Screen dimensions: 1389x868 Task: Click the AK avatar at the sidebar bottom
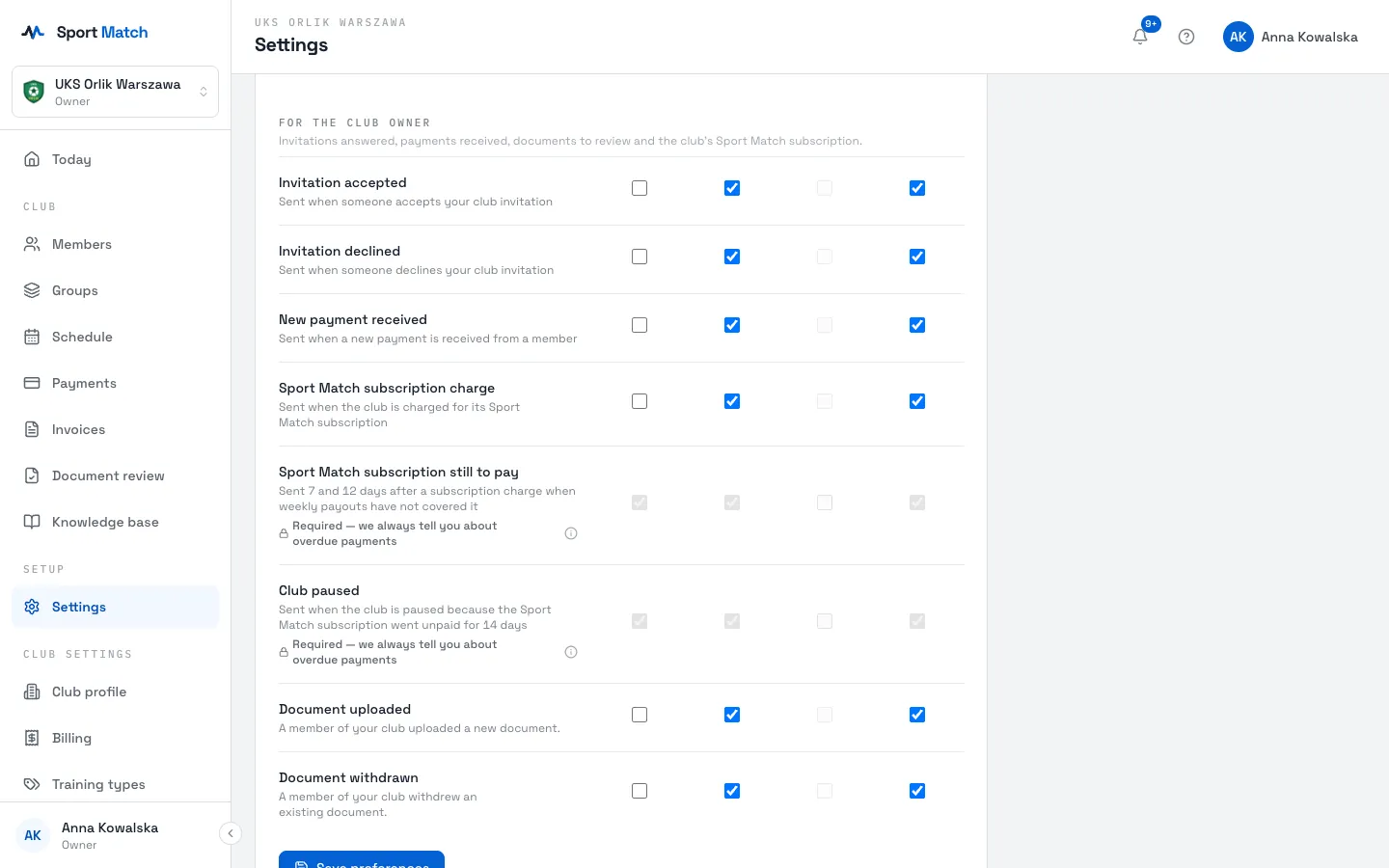click(33, 835)
